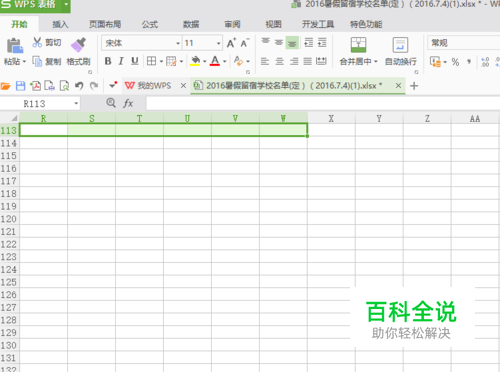The image size is (500, 372).
Task: Switch to 页面布局 Page Layout tab
Action: click(x=105, y=24)
